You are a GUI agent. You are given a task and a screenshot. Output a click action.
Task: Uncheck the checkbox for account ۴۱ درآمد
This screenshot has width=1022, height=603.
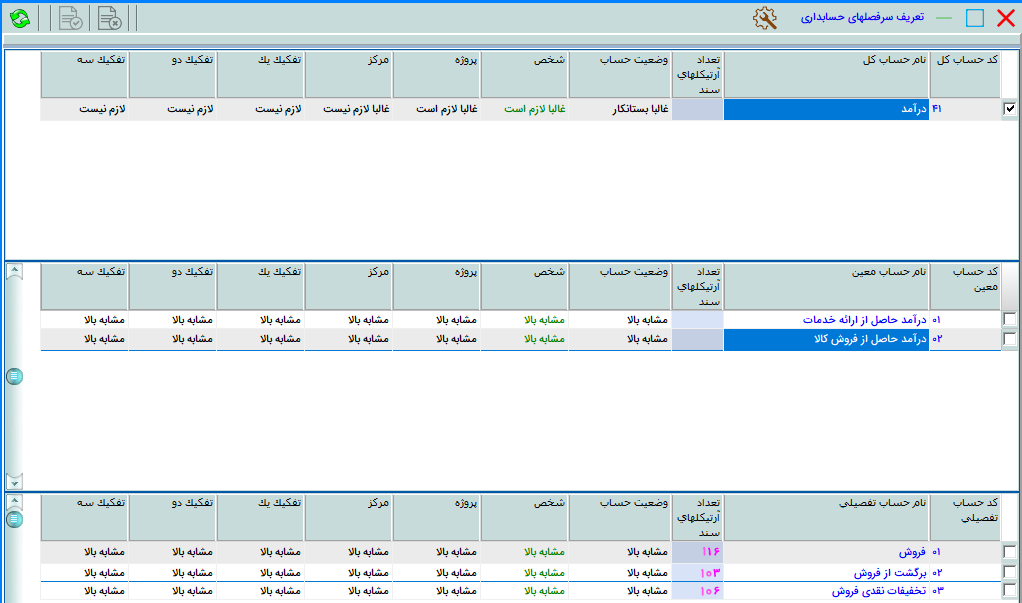[x=1010, y=109]
